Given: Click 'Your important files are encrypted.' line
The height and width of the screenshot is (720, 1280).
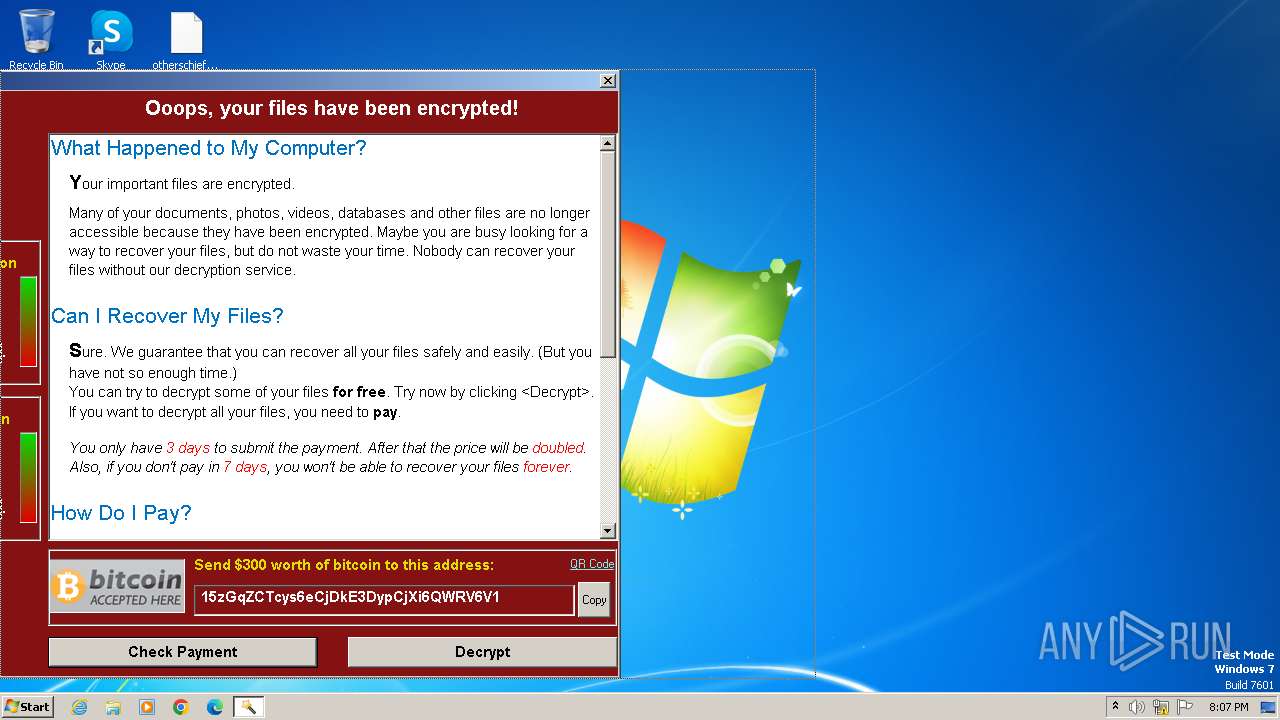Looking at the screenshot, I should (x=182, y=183).
